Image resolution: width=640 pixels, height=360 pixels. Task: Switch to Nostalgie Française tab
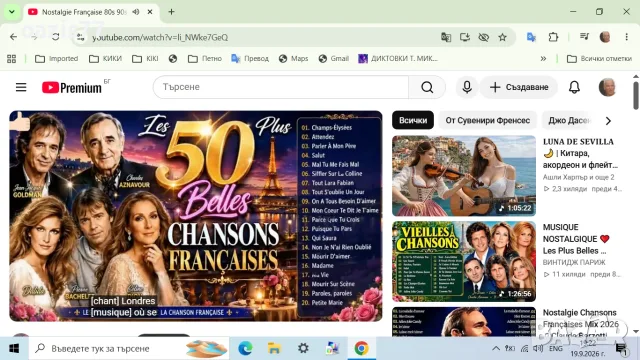[84, 12]
